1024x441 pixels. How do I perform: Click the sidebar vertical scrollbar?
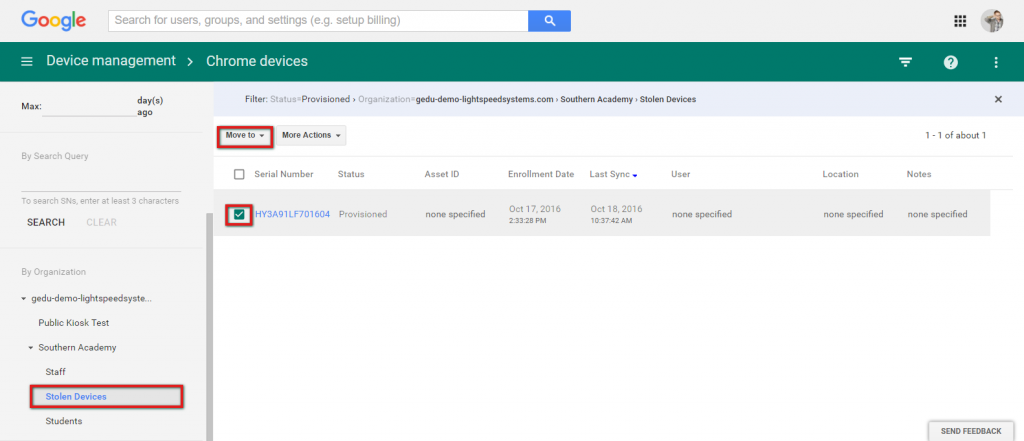(x=209, y=327)
